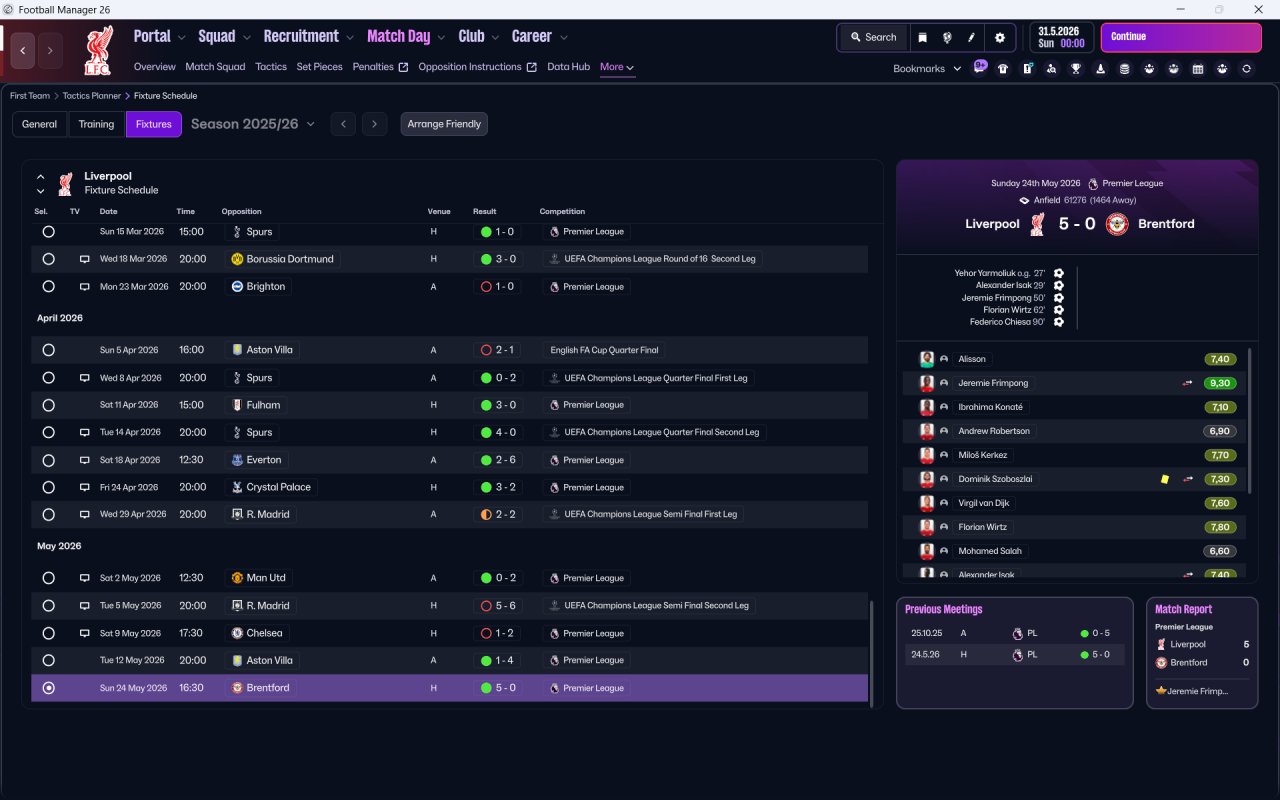Click the Arrange Friendly button
Viewport: 1280px width, 800px height.
(444, 124)
